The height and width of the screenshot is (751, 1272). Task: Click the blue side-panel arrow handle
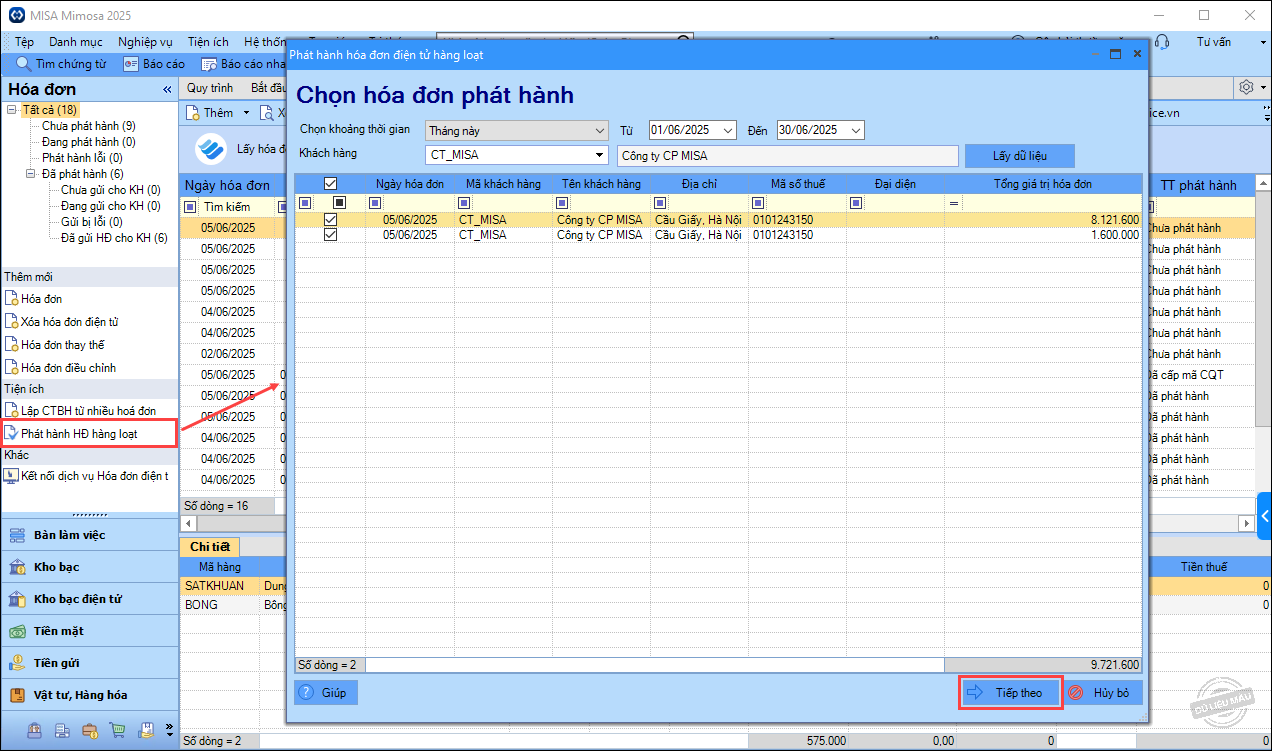click(1264, 516)
